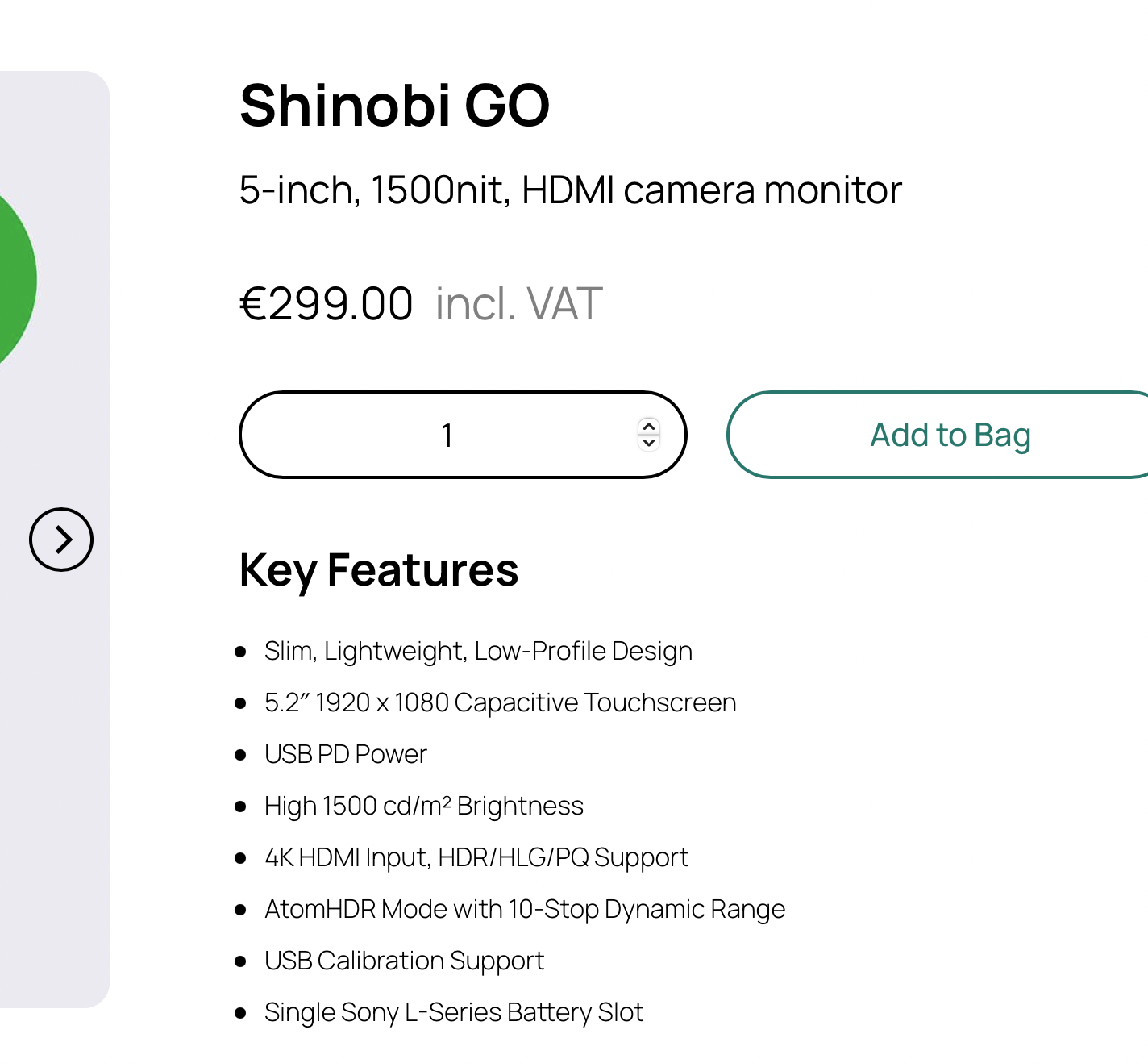Click the €299.00 price
1148x1063 pixels.
click(x=327, y=304)
